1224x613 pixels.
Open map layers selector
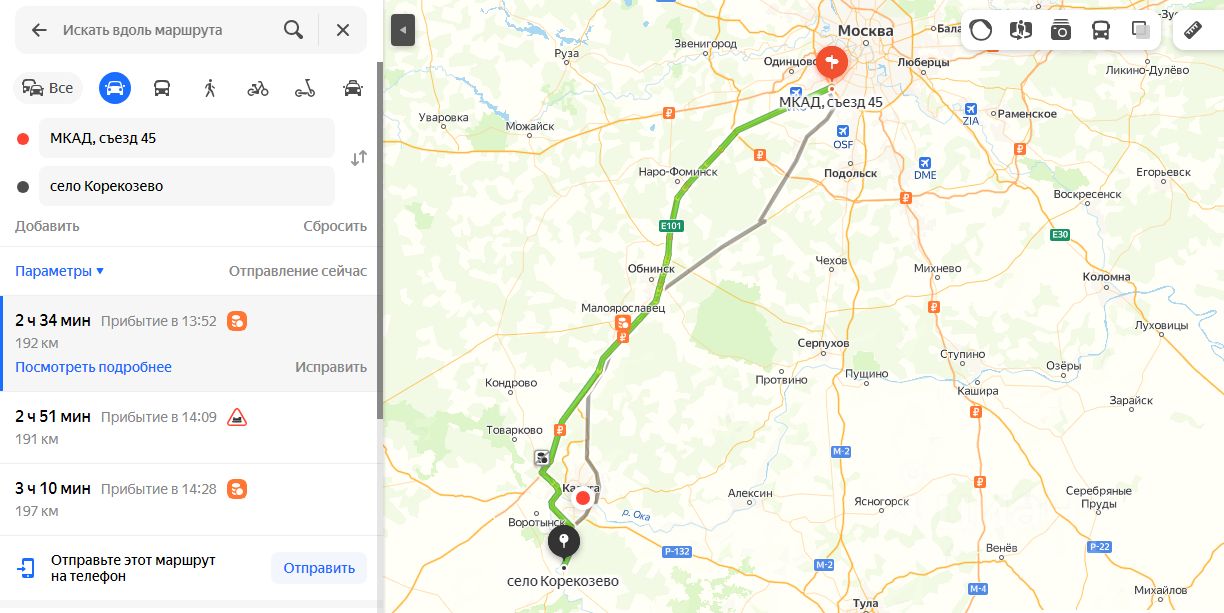pyautogui.click(x=1141, y=30)
